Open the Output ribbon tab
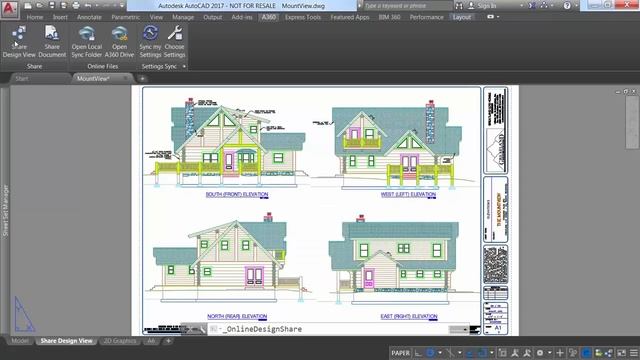The height and width of the screenshot is (360, 640). point(213,17)
